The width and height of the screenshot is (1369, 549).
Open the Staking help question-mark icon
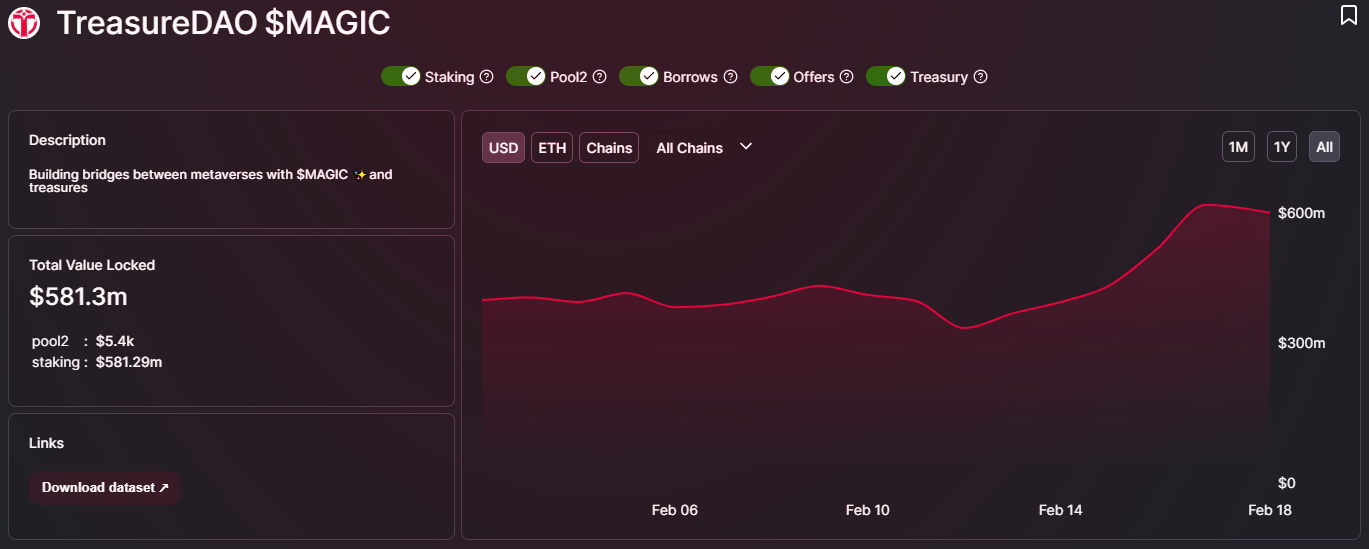pyautogui.click(x=487, y=76)
